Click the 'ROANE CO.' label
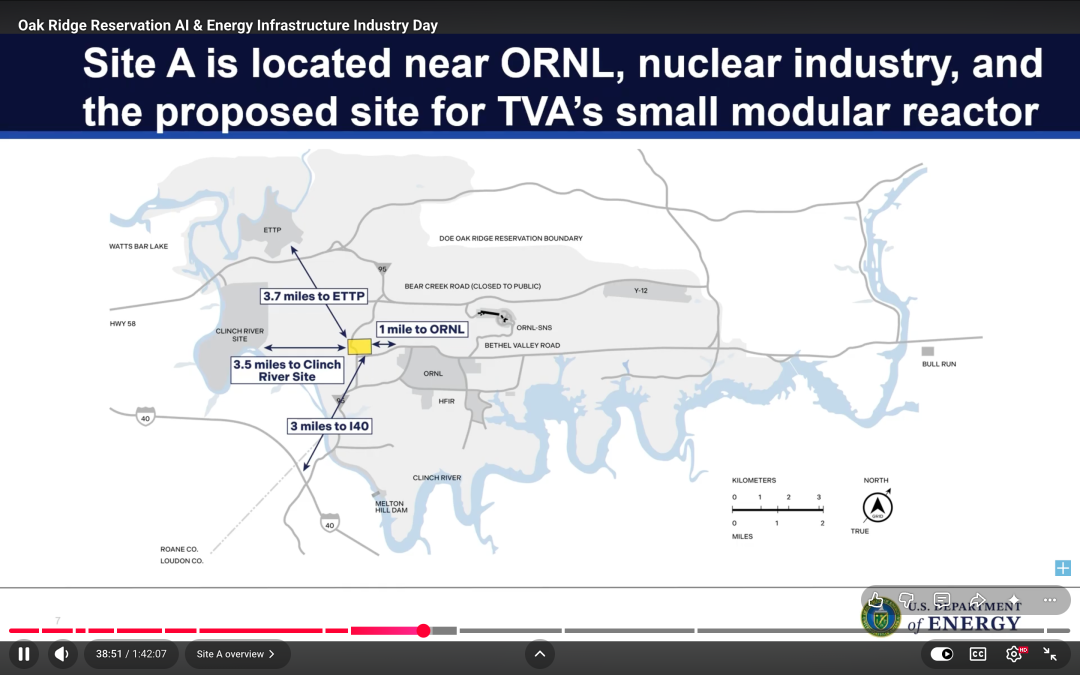This screenshot has height=675, width=1080. pos(179,549)
